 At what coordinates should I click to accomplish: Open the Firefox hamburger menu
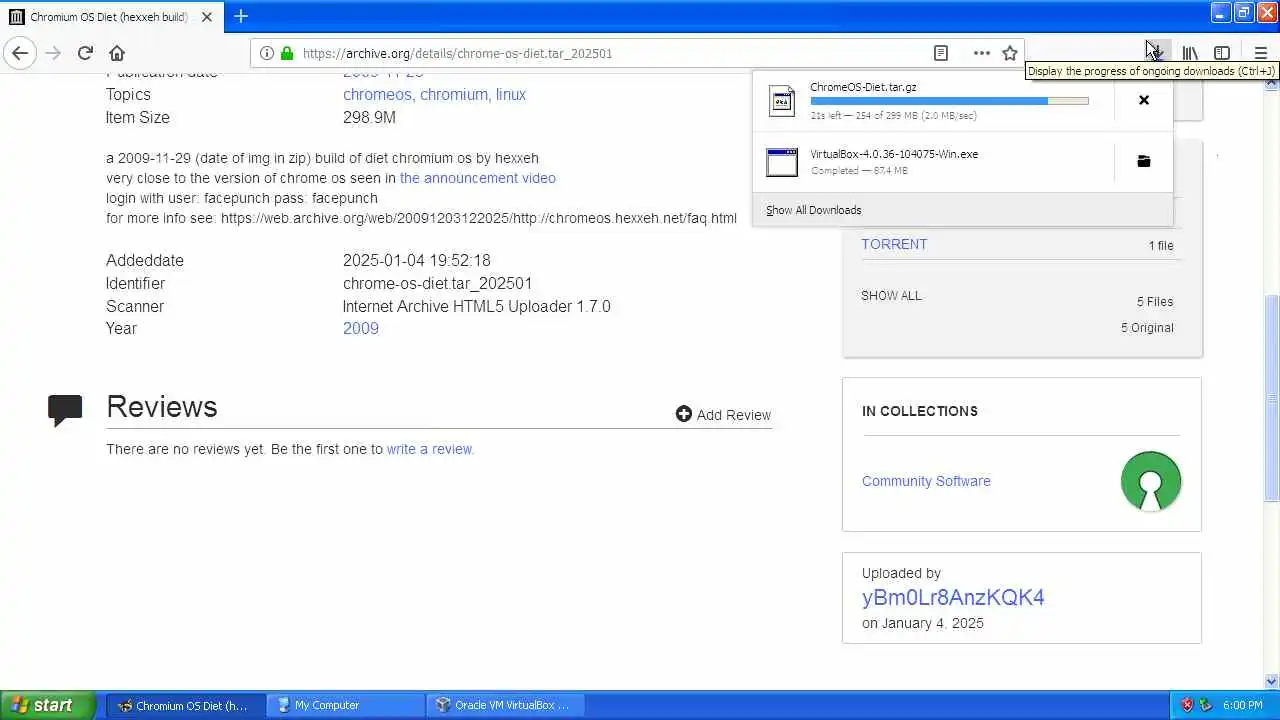1260,53
